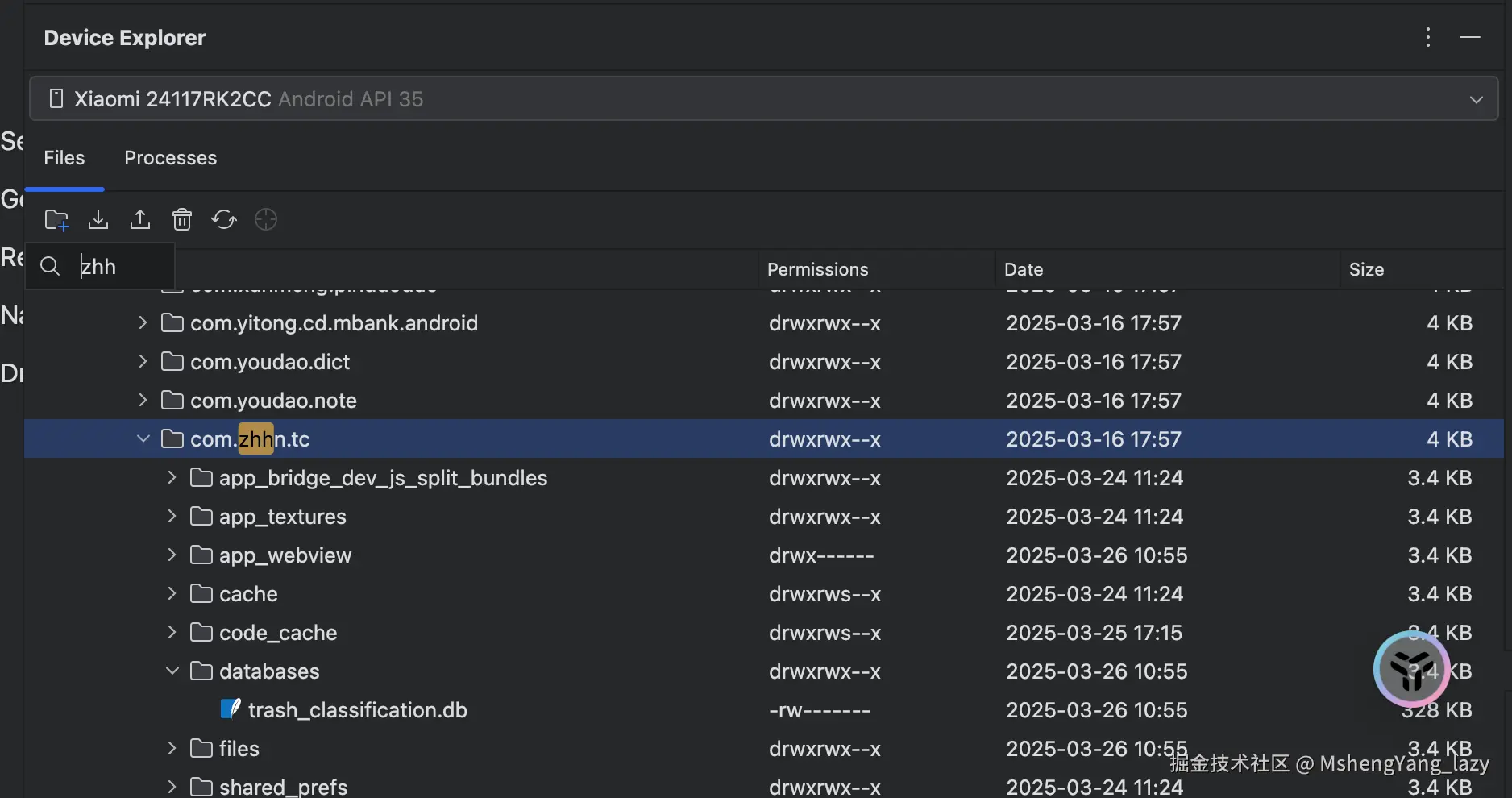Click permissions drwx------ for app_webview
Image resolution: width=1512 pixels, height=798 pixels.
pos(821,555)
